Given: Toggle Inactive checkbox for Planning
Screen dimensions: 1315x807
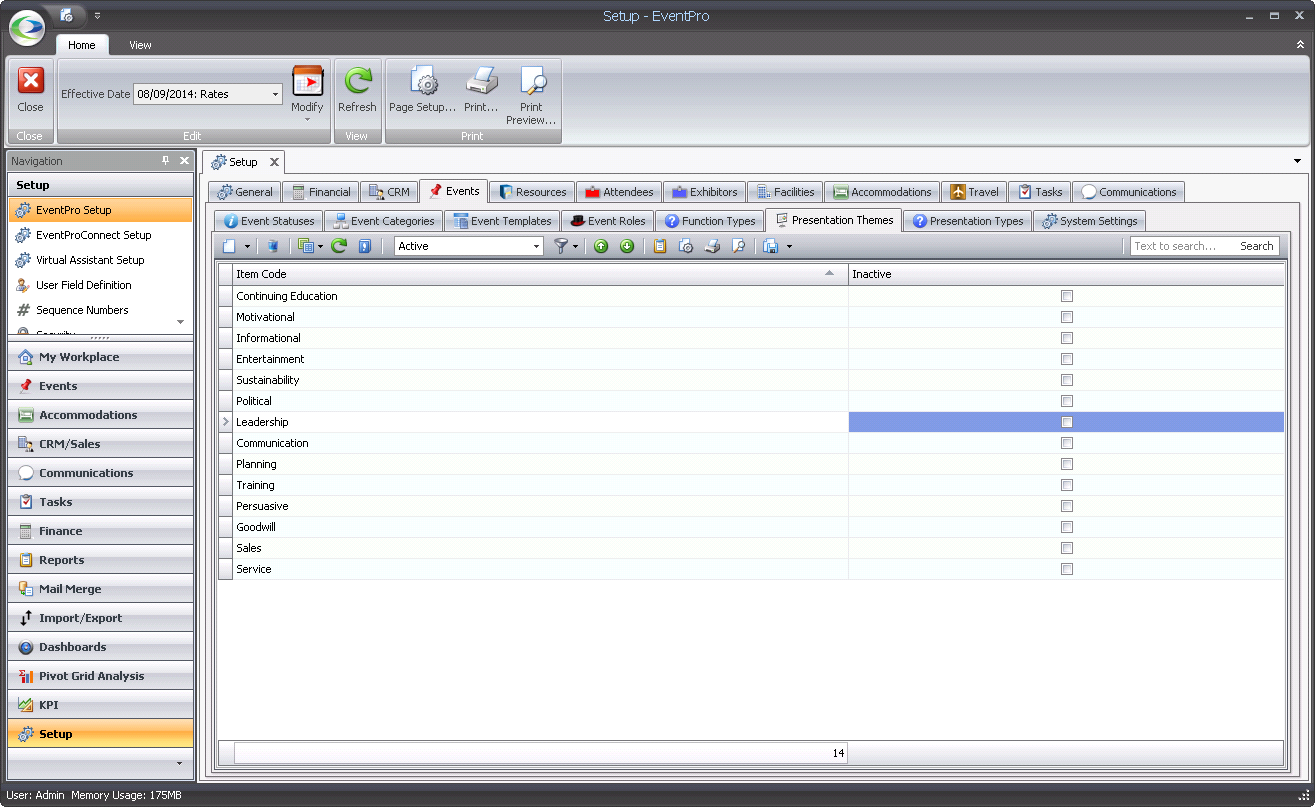Looking at the screenshot, I should coord(1067,464).
